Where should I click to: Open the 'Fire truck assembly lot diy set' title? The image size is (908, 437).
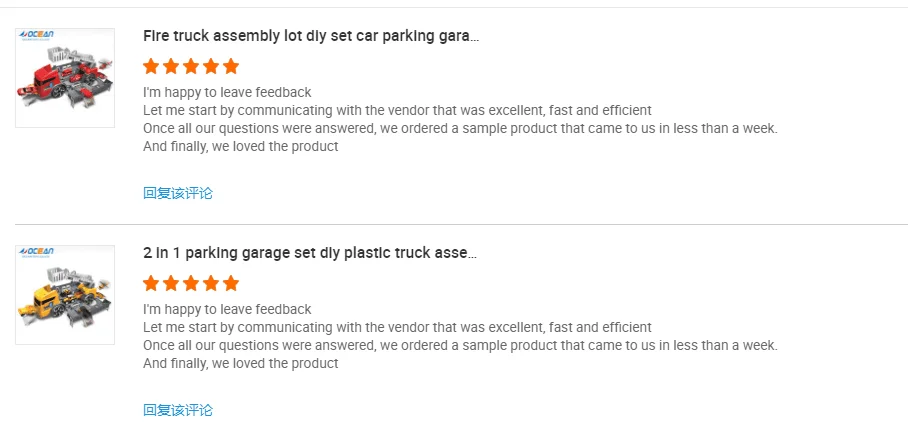point(310,36)
